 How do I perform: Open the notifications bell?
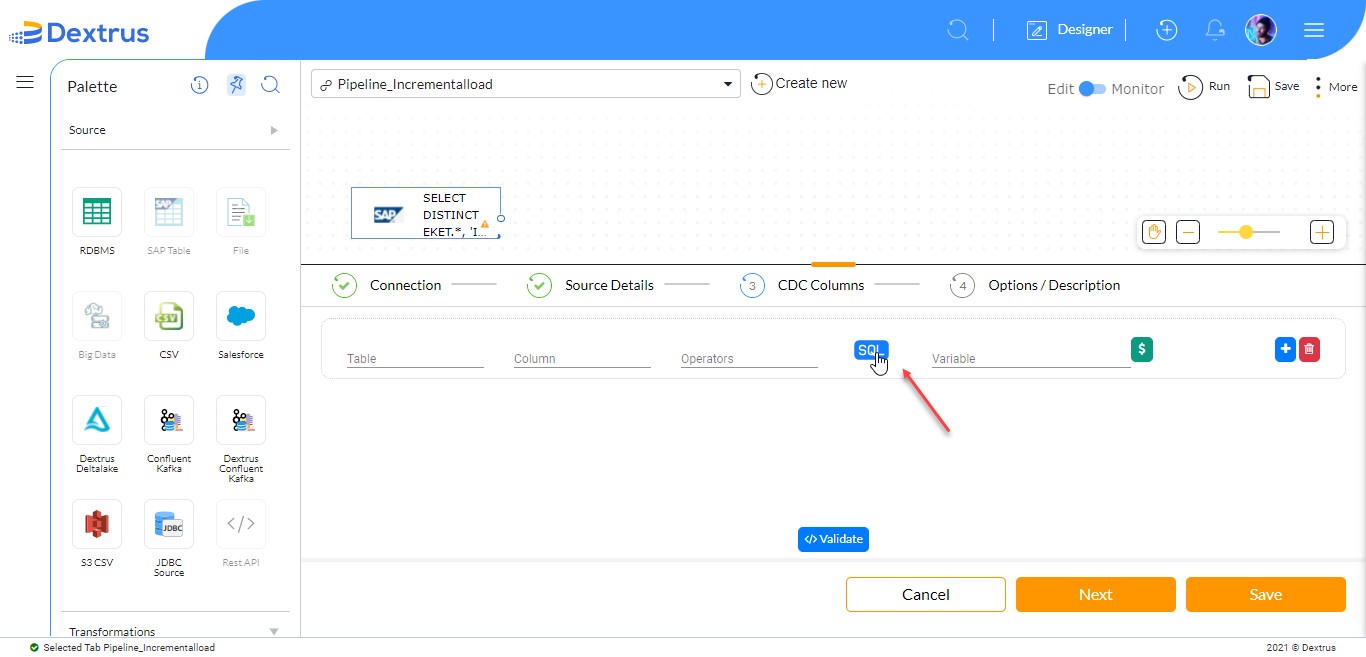click(x=1215, y=30)
